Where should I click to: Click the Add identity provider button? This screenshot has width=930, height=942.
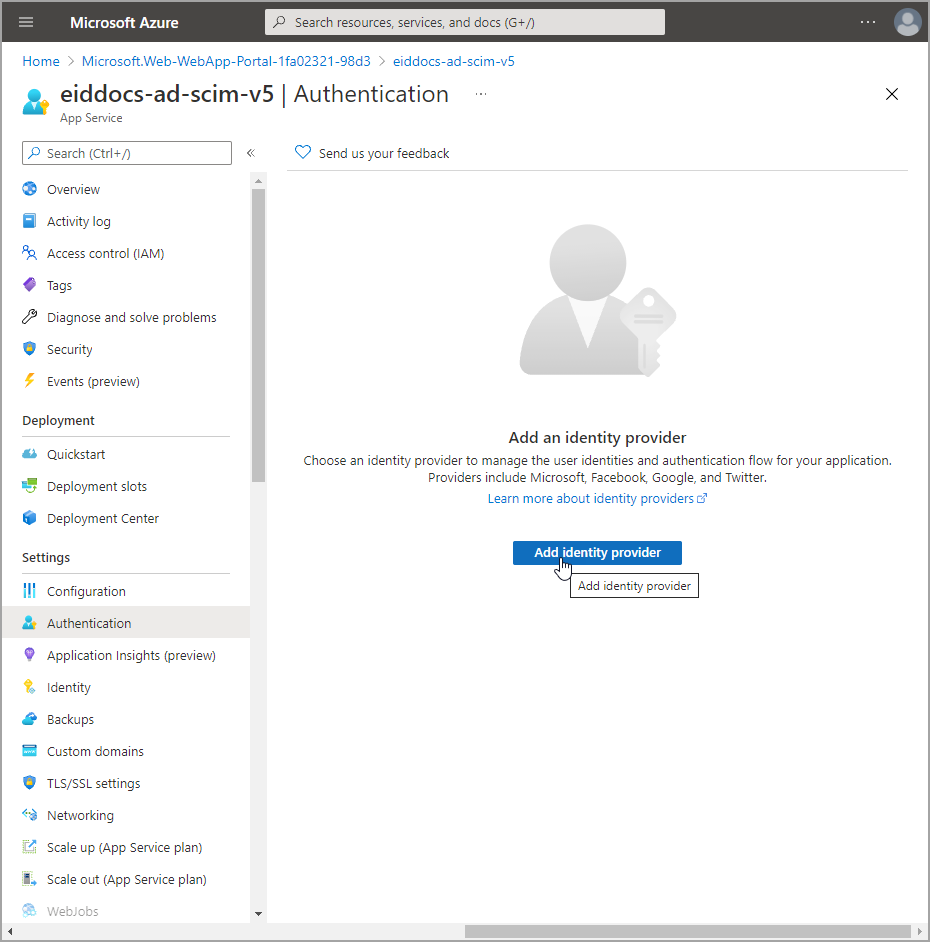click(x=597, y=553)
